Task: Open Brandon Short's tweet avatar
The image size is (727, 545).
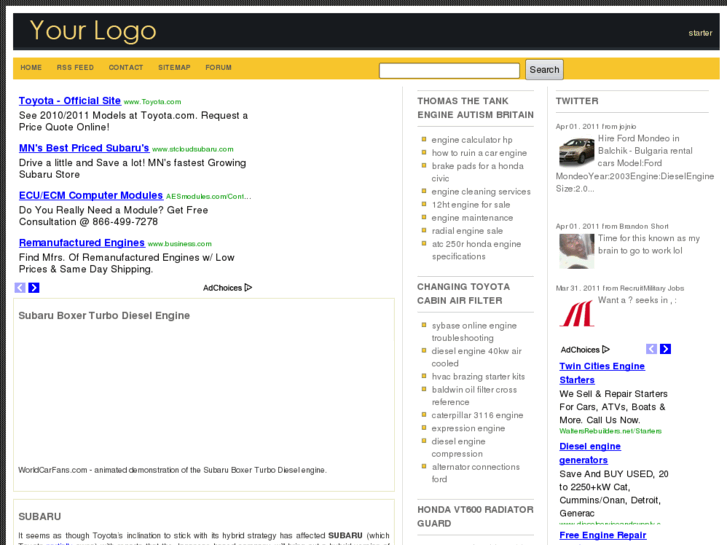Action: pos(576,251)
